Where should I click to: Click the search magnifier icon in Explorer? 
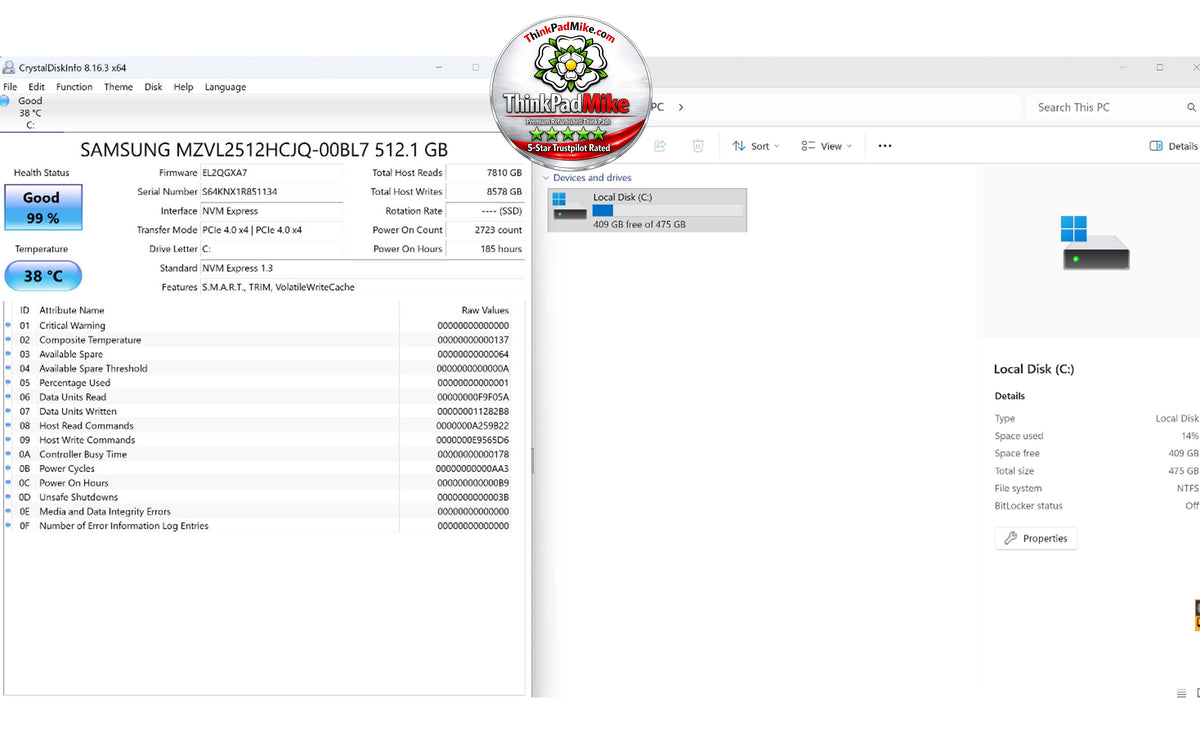tap(1191, 107)
